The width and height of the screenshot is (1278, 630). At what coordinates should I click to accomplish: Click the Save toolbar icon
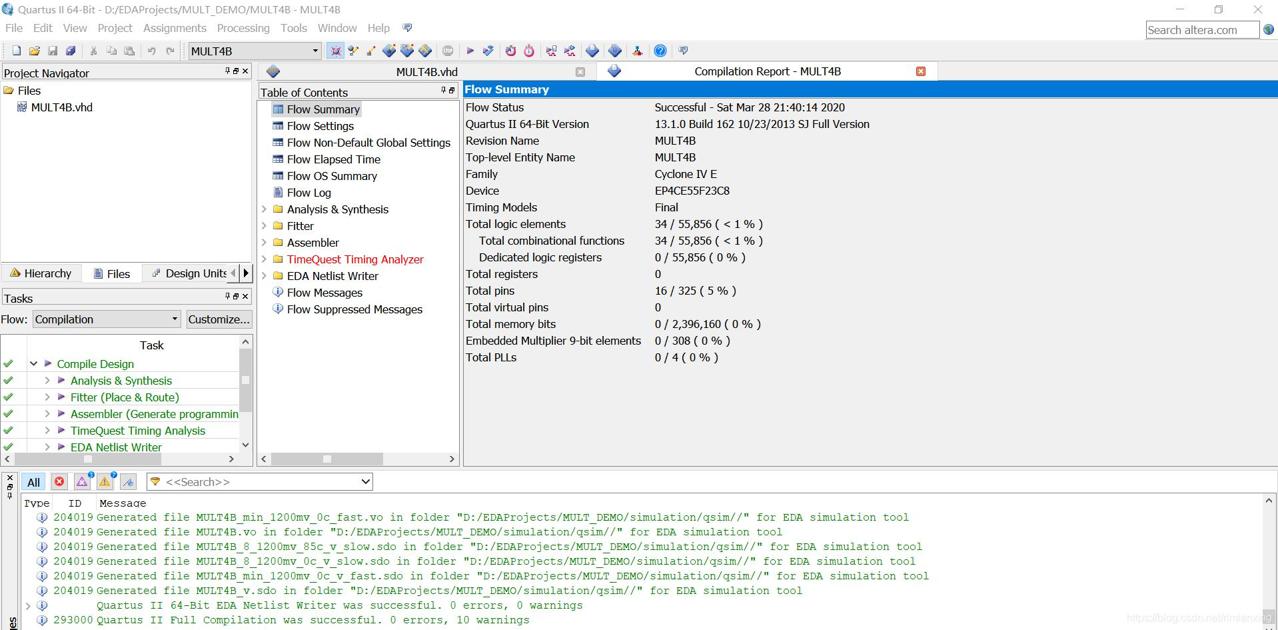52,51
